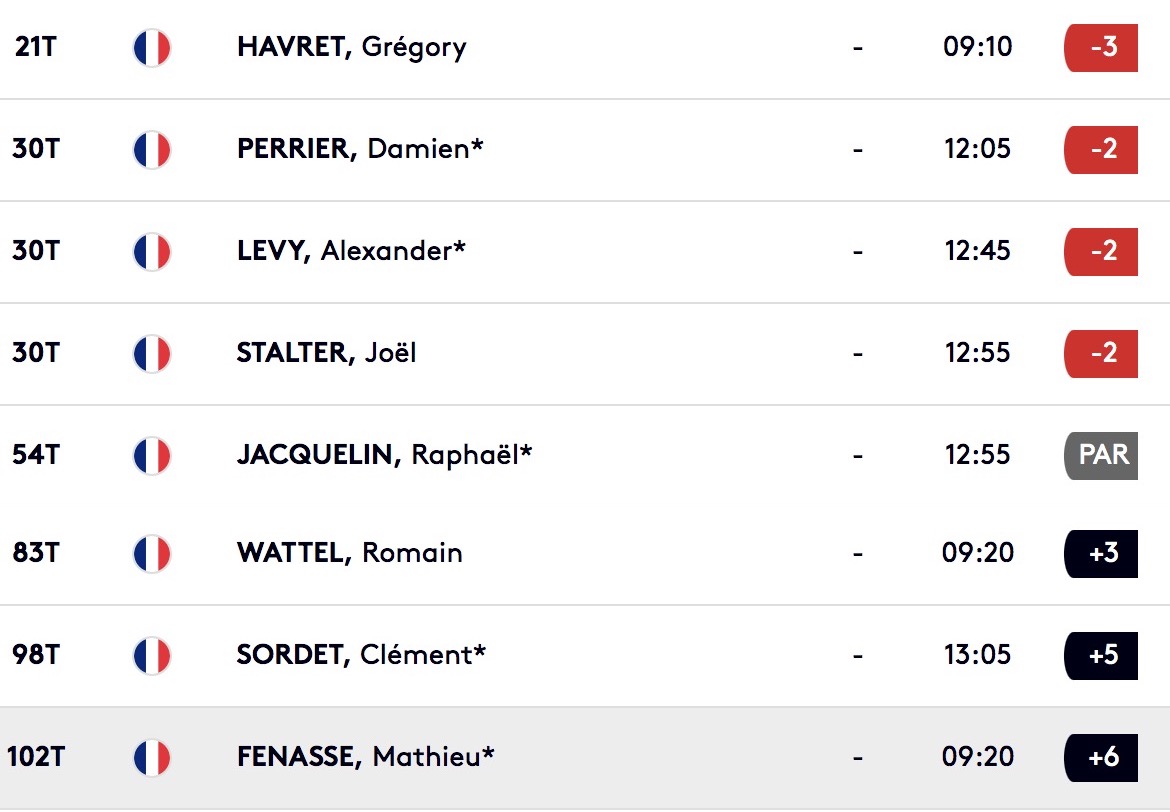Click the French flag beside HAVRET, Grégory

pos(152,48)
